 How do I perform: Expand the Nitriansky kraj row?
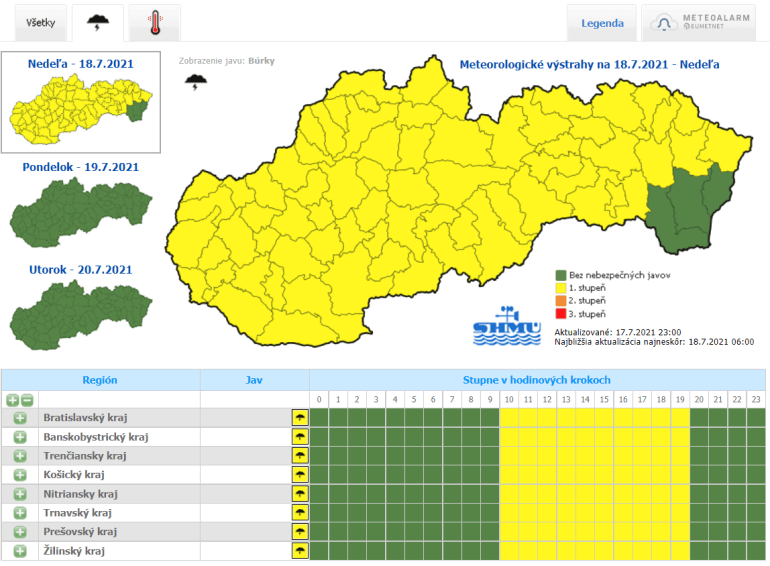coord(20,494)
